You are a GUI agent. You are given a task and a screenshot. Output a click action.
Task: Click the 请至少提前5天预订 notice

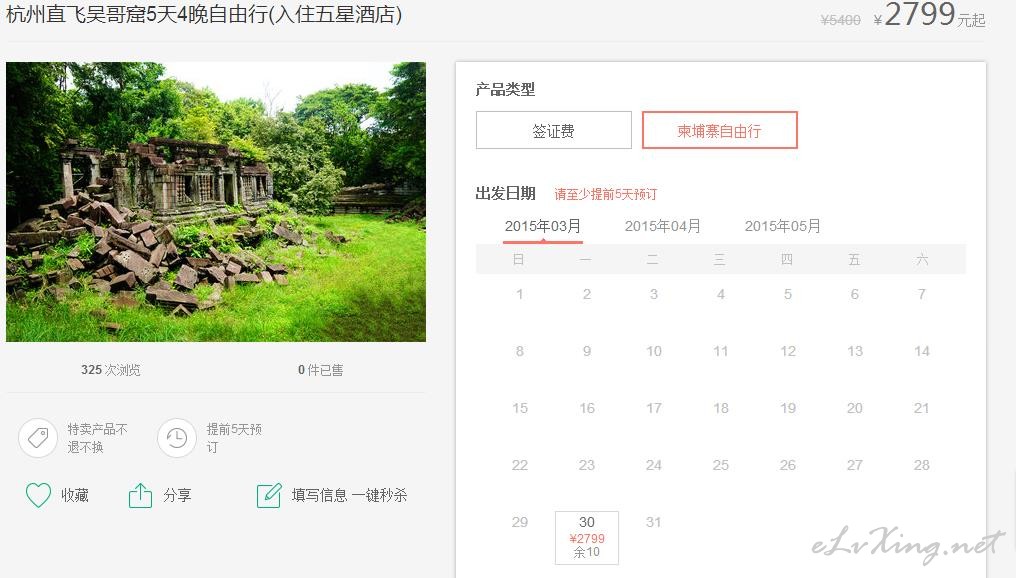click(606, 194)
